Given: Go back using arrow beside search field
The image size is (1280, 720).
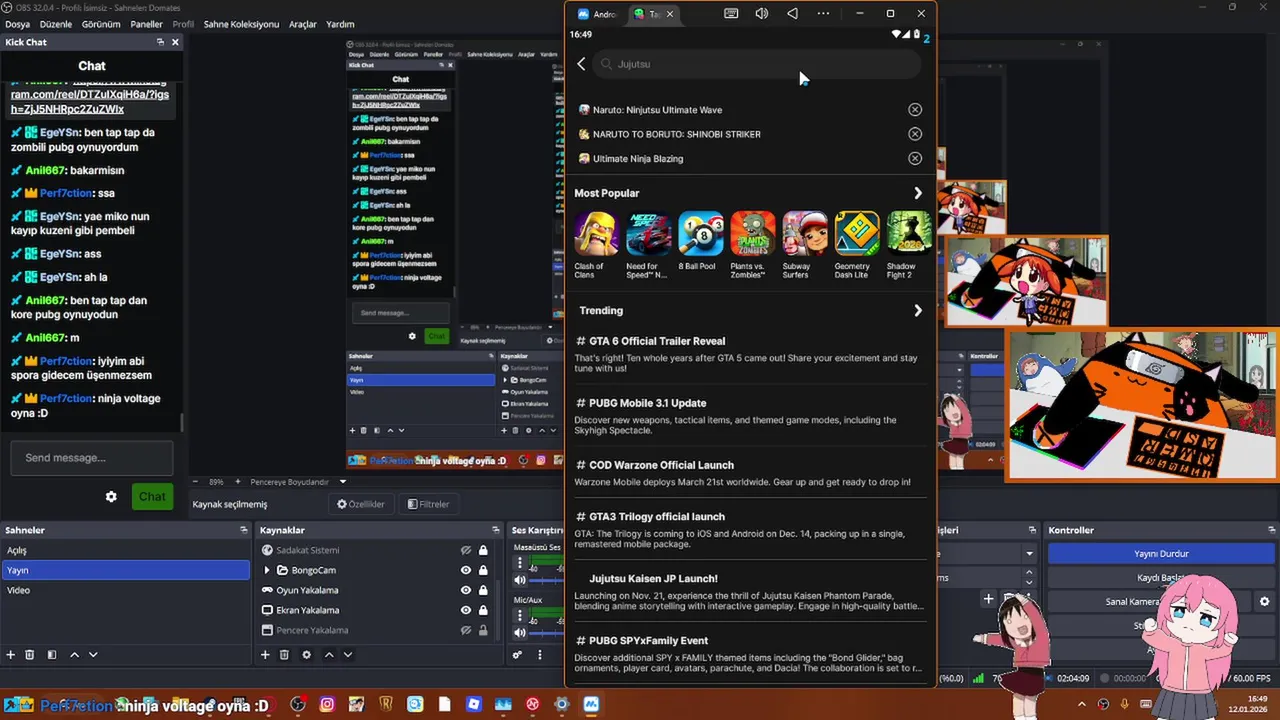Looking at the screenshot, I should pos(581,64).
